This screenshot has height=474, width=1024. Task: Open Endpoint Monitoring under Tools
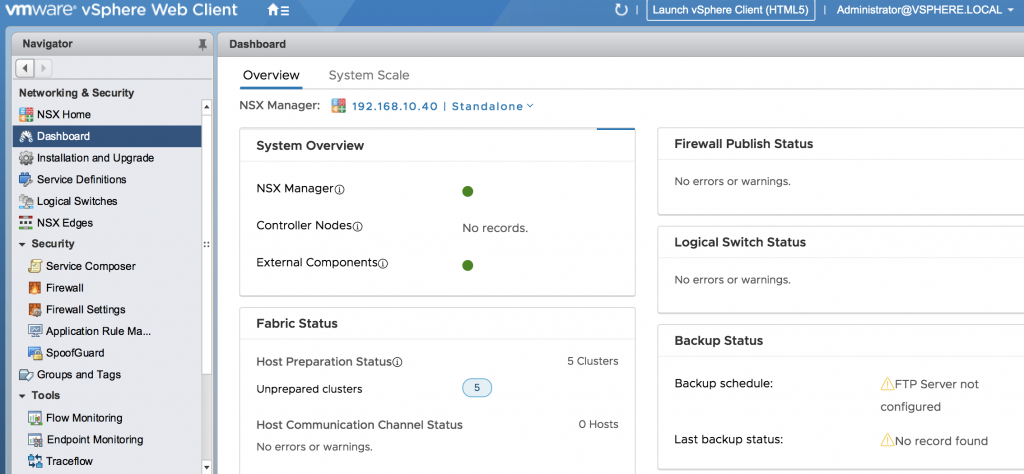[x=95, y=439]
